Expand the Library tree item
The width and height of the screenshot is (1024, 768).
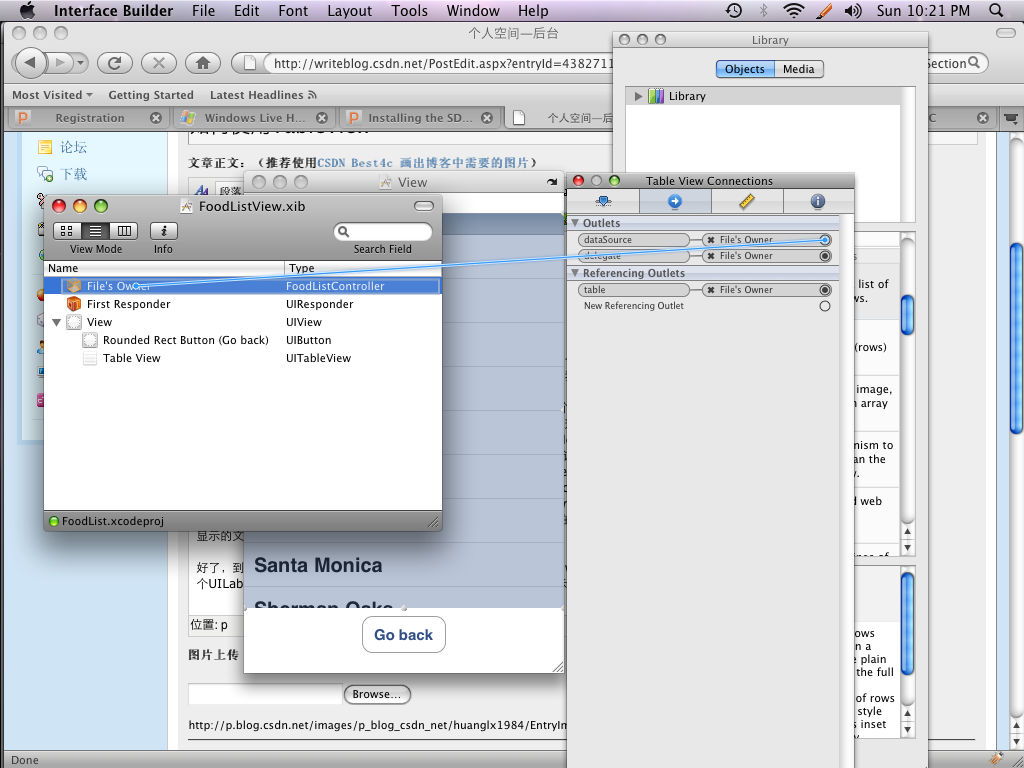638,96
